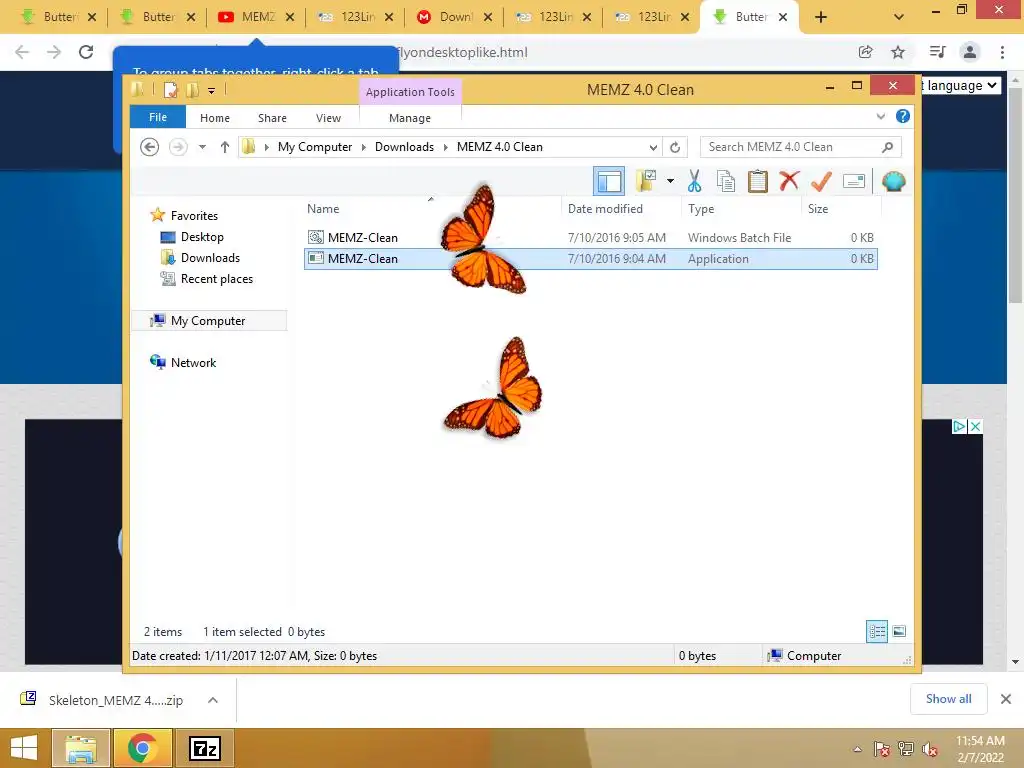Select My Computer in navigation pane
Image resolution: width=1024 pixels, height=768 pixels.
208,321
